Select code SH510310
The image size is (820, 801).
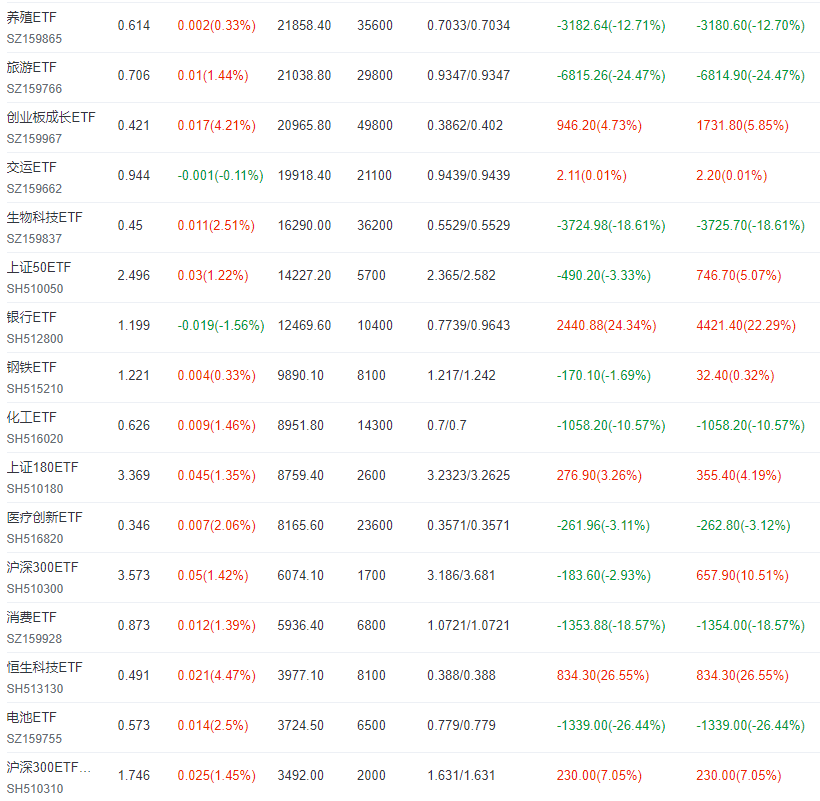[35, 789]
